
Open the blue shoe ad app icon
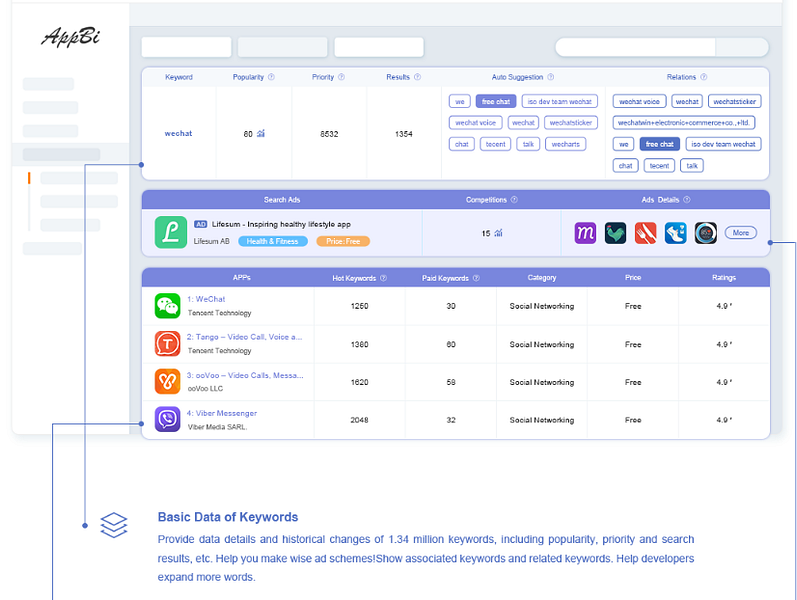(676, 233)
